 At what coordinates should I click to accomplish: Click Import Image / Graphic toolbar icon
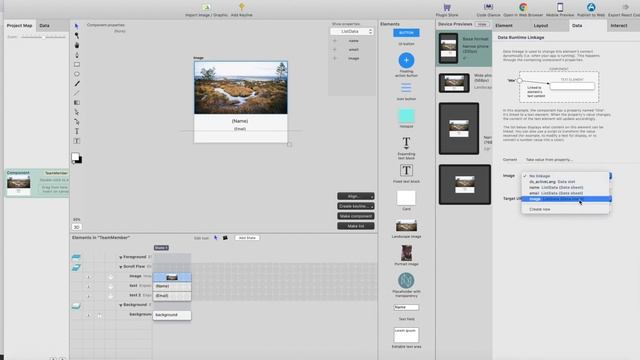[206, 10]
